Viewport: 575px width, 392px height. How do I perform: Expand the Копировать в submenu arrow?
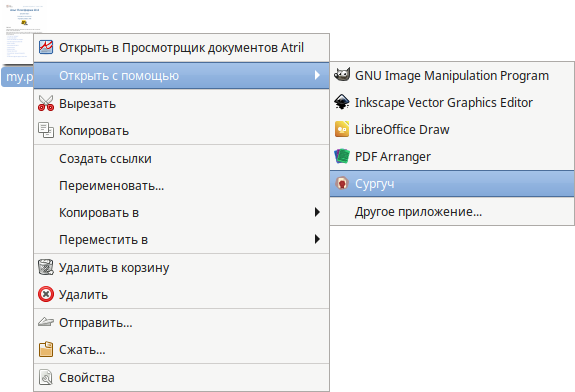pos(317,212)
